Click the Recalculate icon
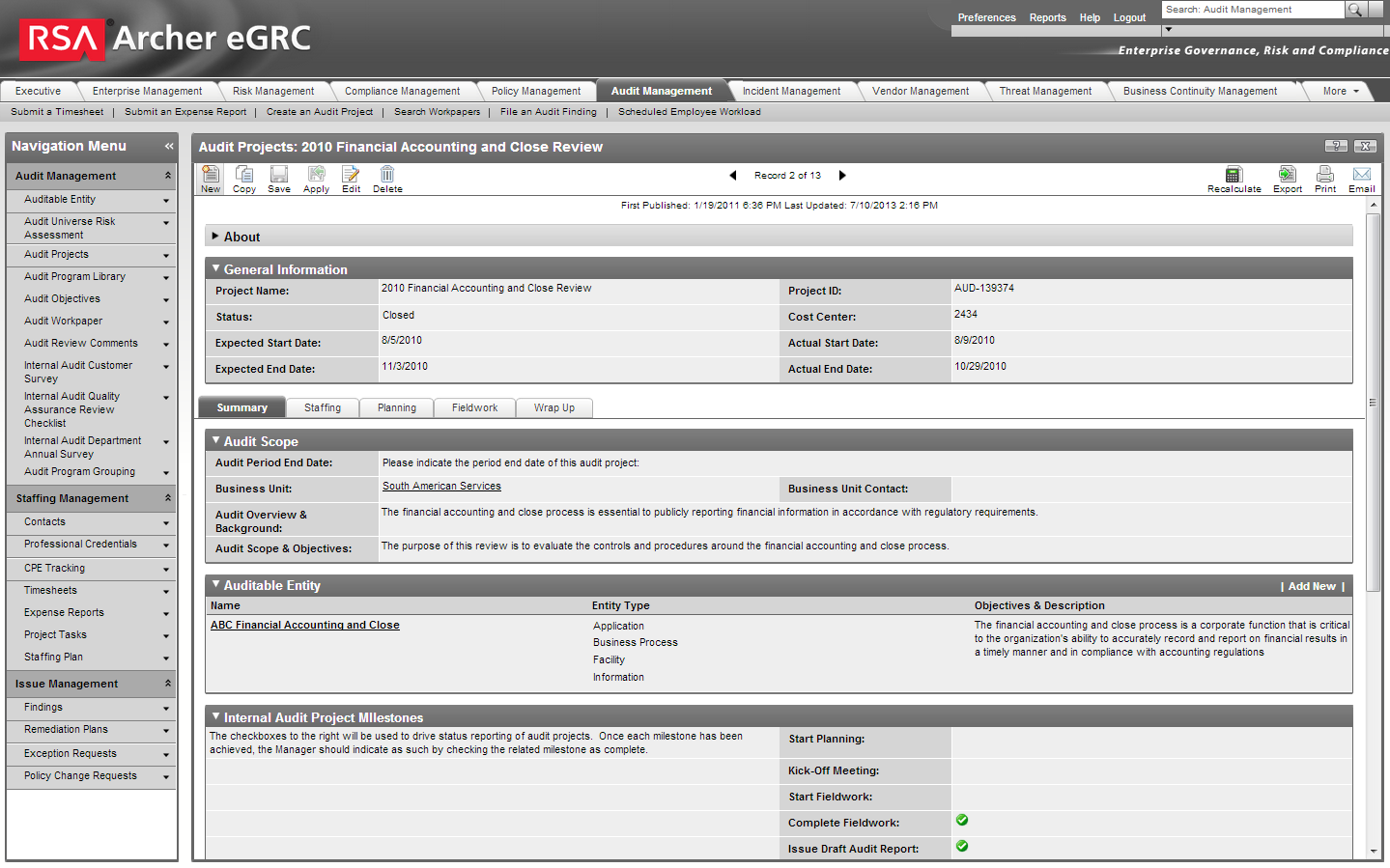 pos(1234,174)
